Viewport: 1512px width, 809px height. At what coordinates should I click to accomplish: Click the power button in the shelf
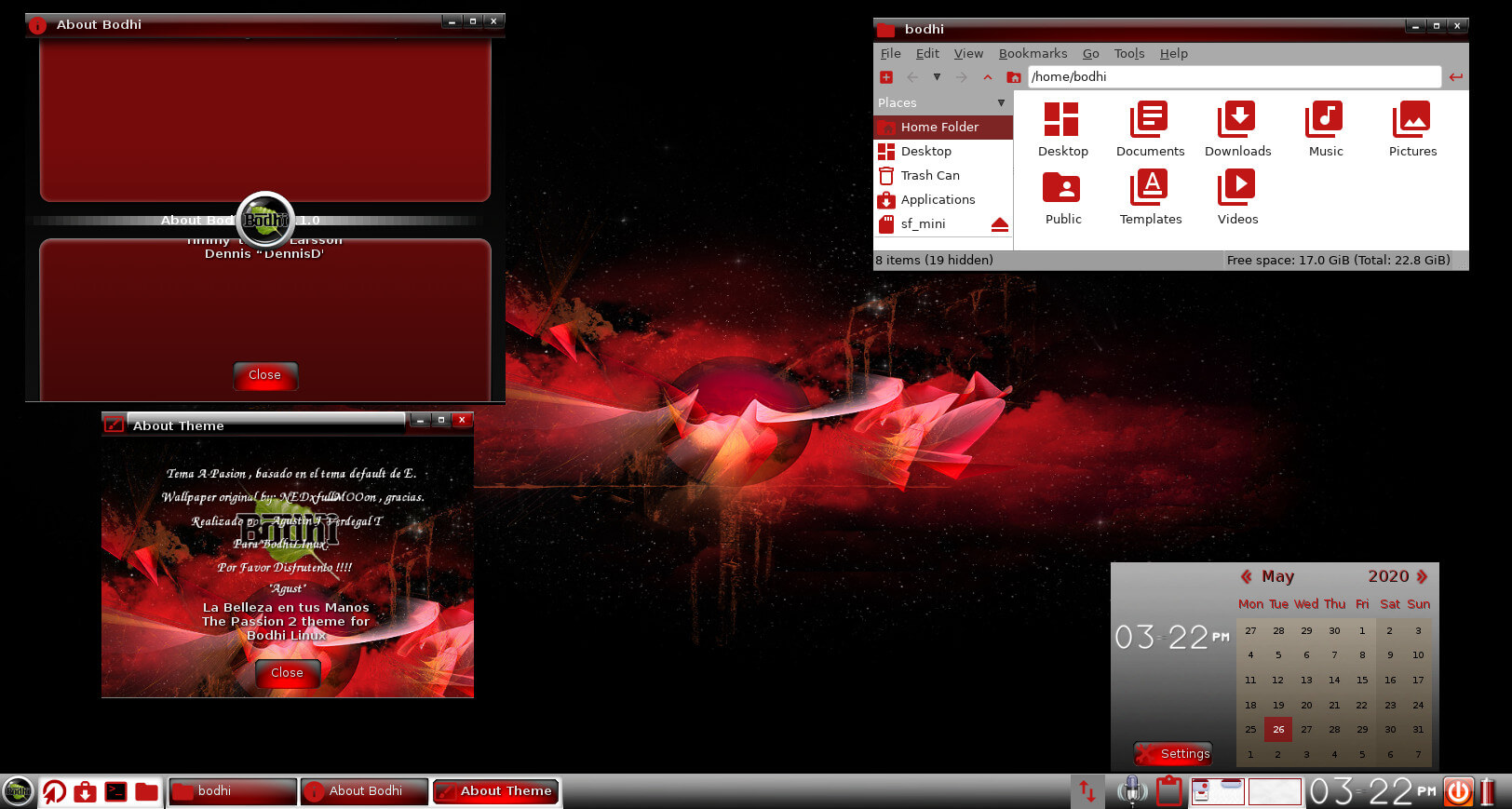[x=1459, y=792]
